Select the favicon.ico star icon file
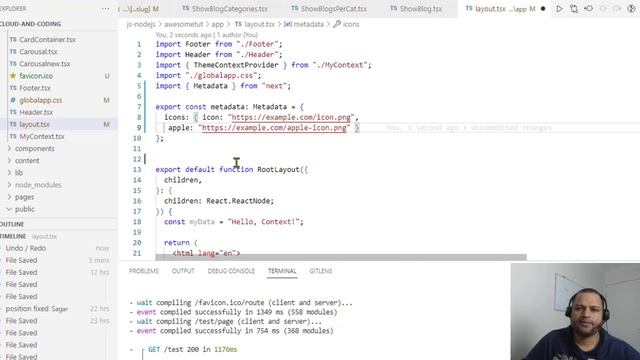 click(x=36, y=76)
